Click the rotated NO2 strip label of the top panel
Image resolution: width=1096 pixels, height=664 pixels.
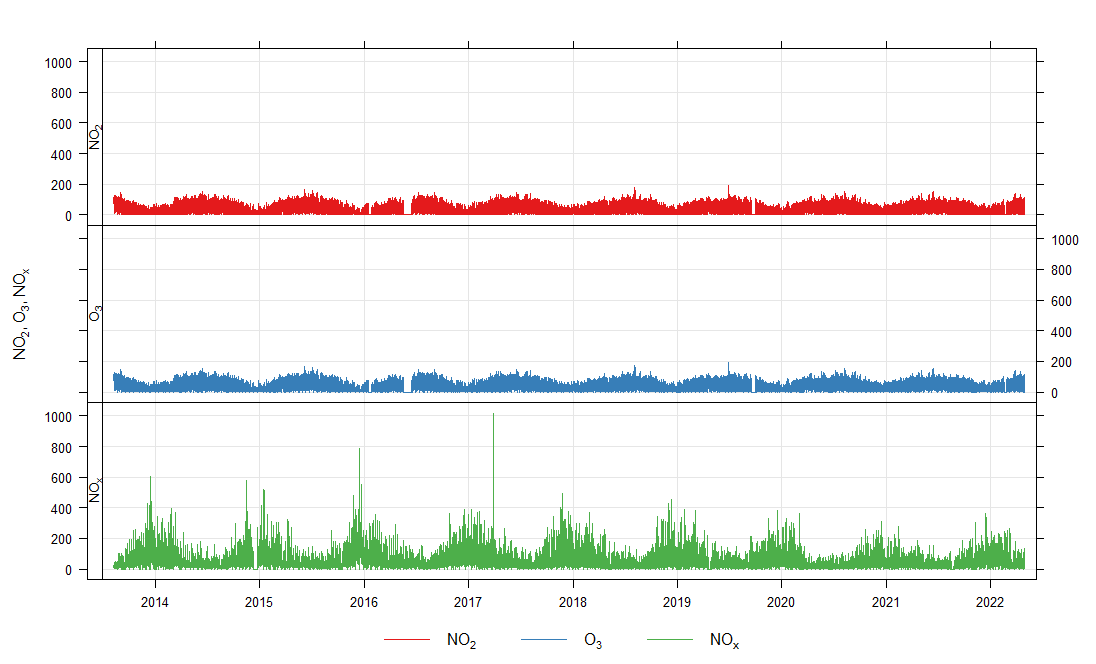95,136
